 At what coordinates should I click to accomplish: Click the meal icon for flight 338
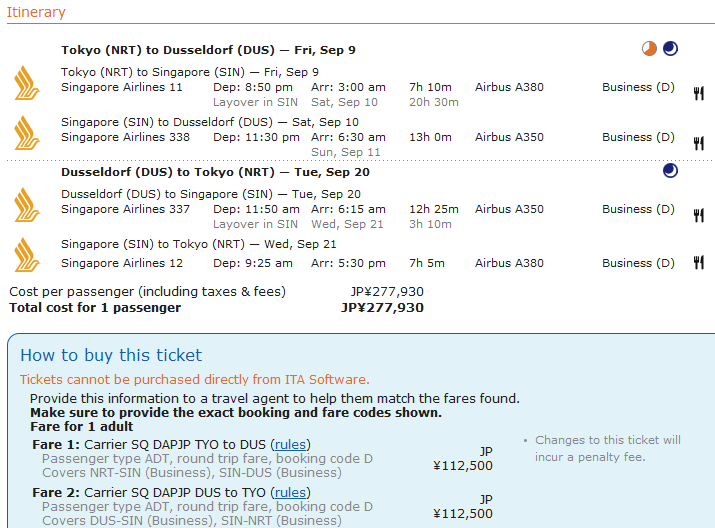[698, 144]
